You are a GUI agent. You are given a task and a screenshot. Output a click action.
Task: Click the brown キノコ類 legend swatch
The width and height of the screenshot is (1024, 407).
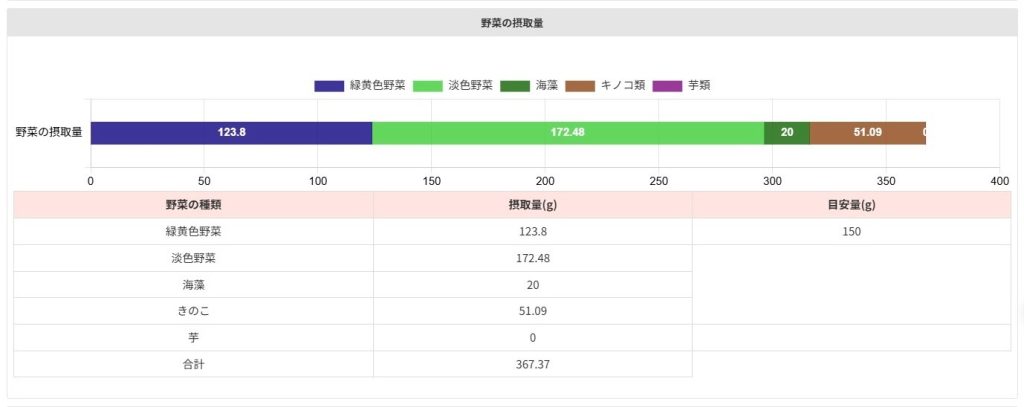click(579, 86)
